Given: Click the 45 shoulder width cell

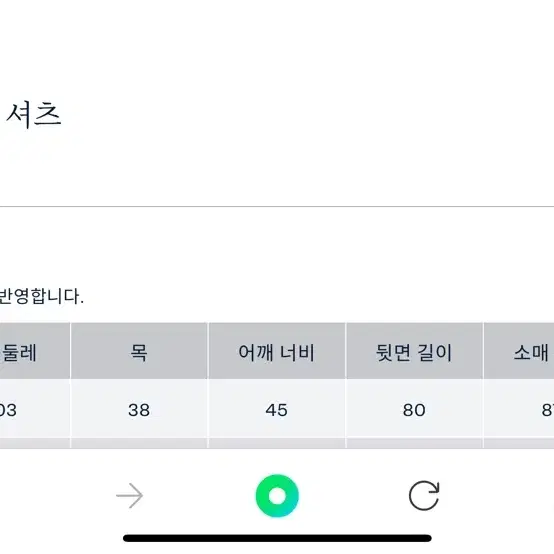Looking at the screenshot, I should (277, 408).
